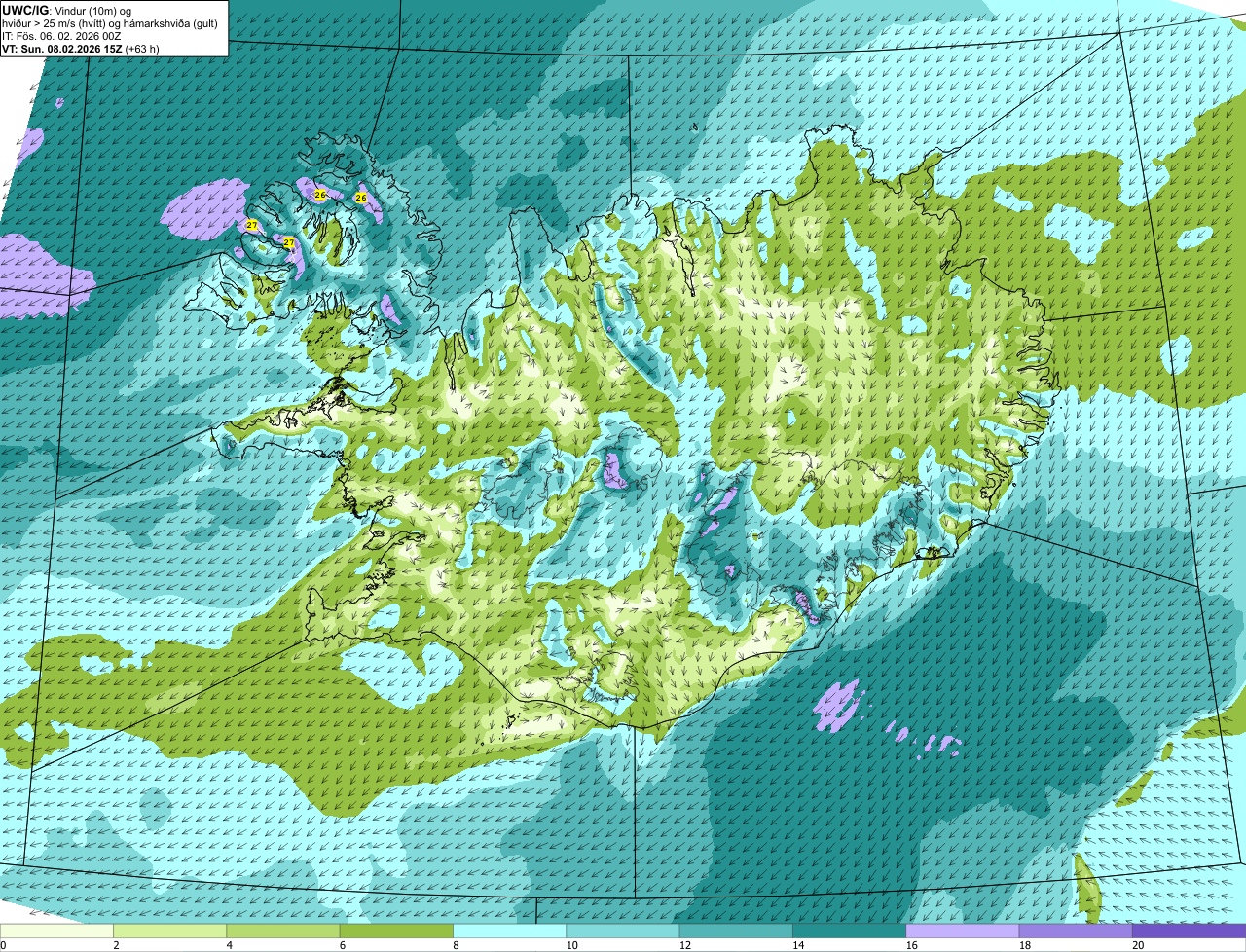Click the pale cyan 8–10 m/s legend swatch
Screen dimensions: 1246x952
coord(509,931)
